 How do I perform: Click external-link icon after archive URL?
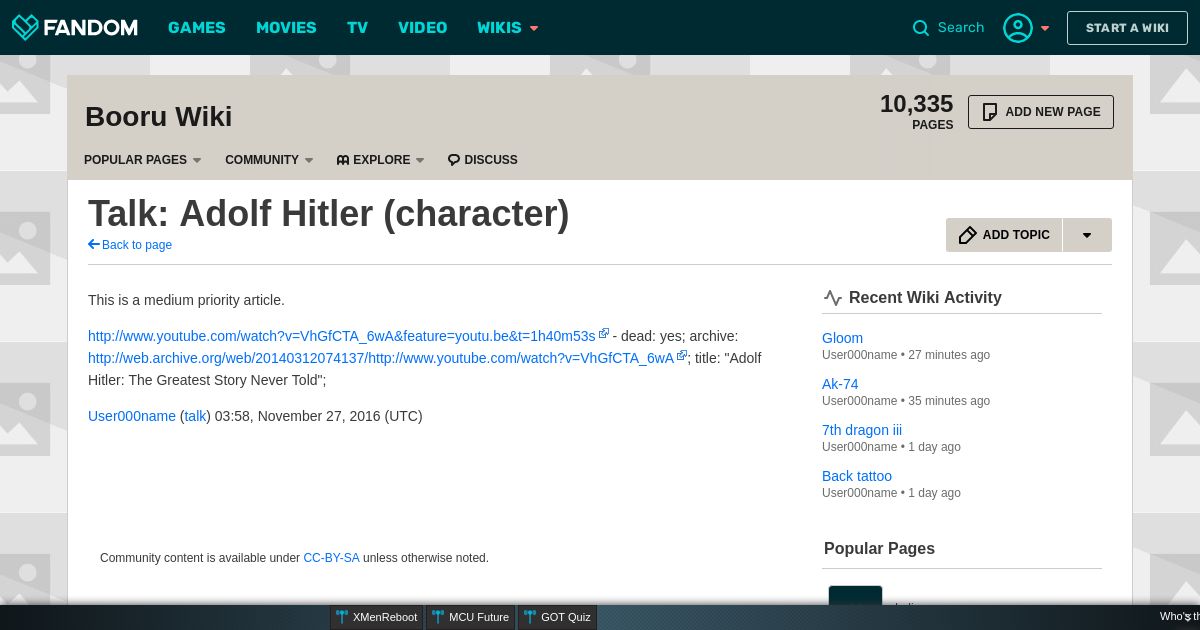click(x=682, y=355)
